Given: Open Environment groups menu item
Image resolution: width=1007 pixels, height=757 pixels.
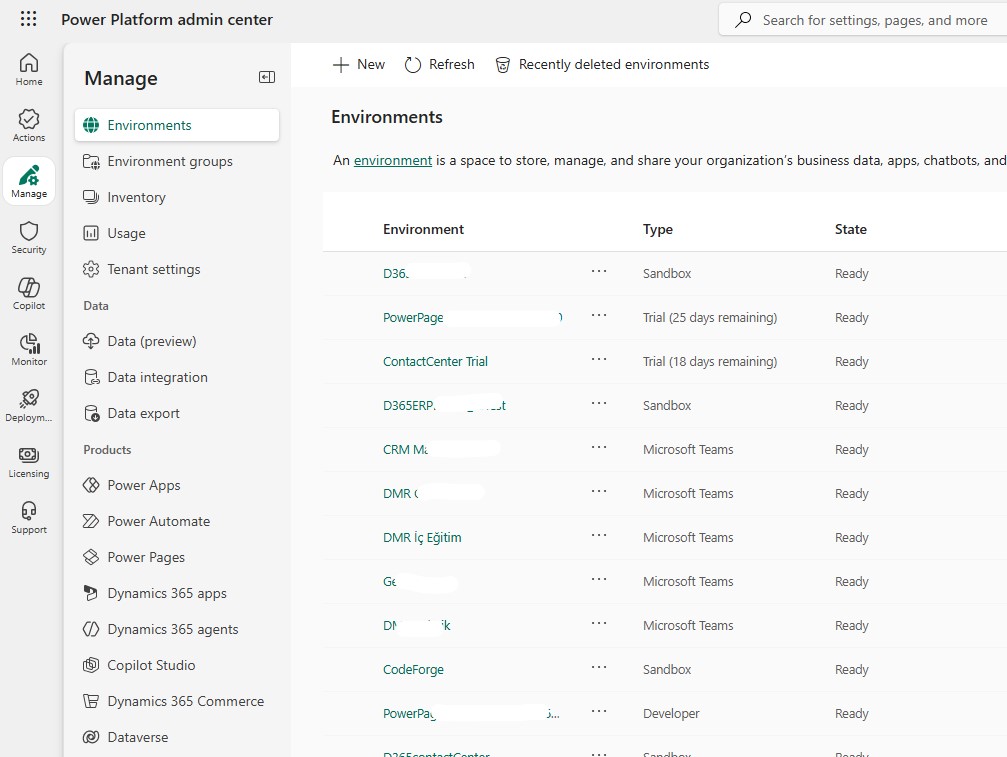Looking at the screenshot, I should [x=177, y=161].
